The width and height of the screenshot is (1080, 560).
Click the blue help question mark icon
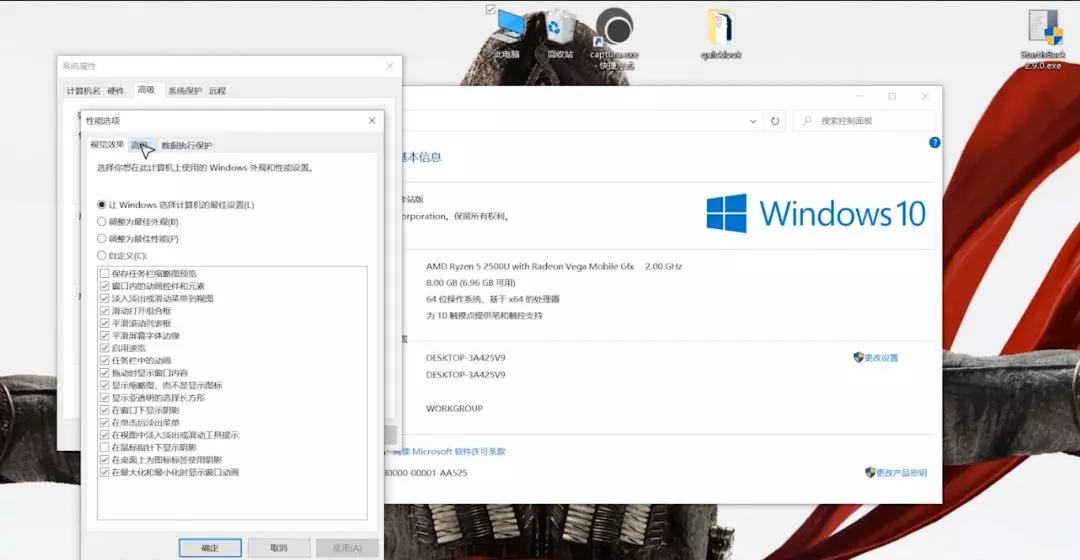coord(935,143)
